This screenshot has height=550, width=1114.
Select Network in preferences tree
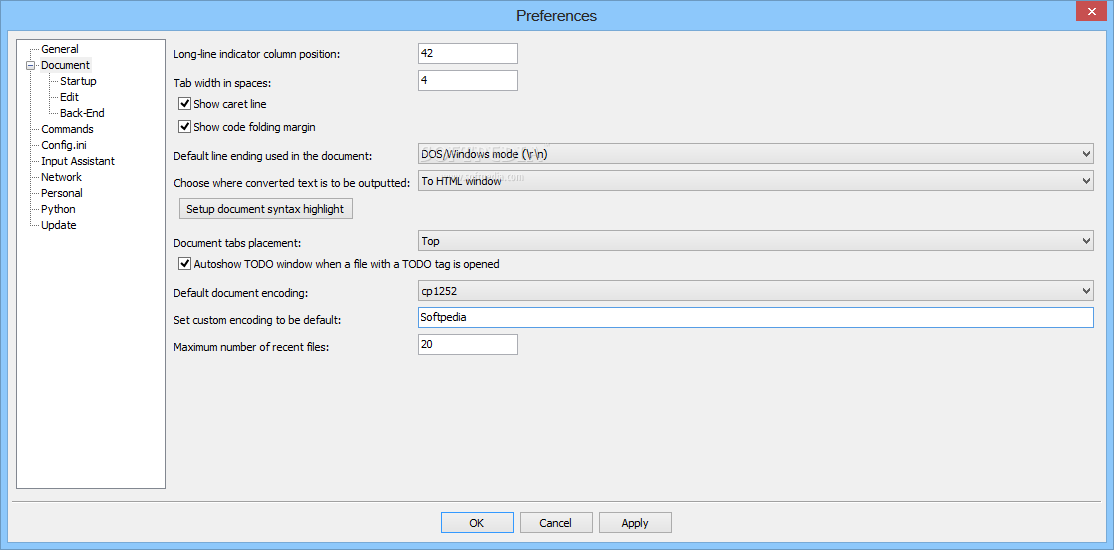point(61,177)
